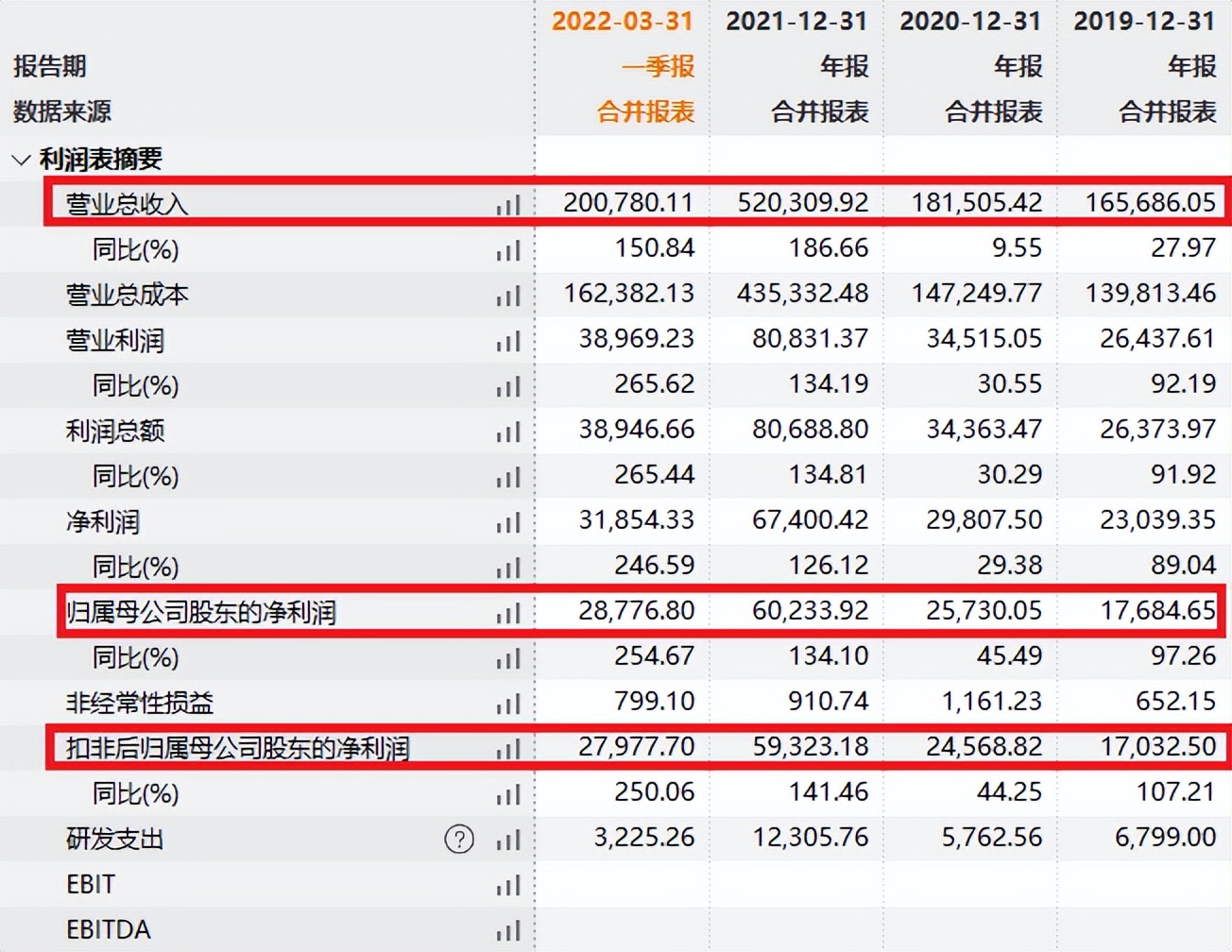Viewport: 1232px width, 952px height.
Task: Click revenue value 181,505.42
Action: tap(976, 202)
